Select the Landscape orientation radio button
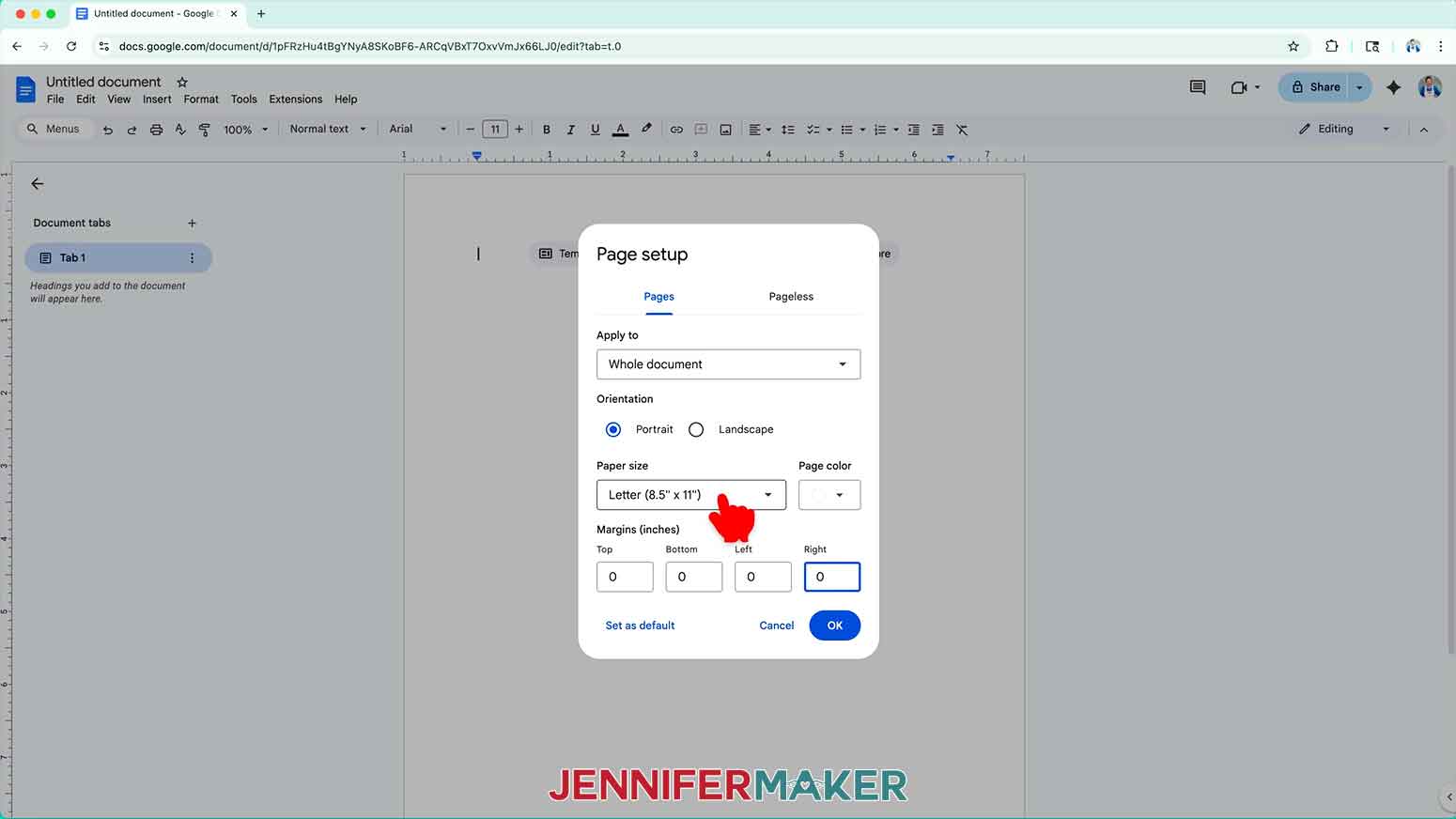Image resolution: width=1456 pixels, height=819 pixels. pyautogui.click(x=696, y=429)
